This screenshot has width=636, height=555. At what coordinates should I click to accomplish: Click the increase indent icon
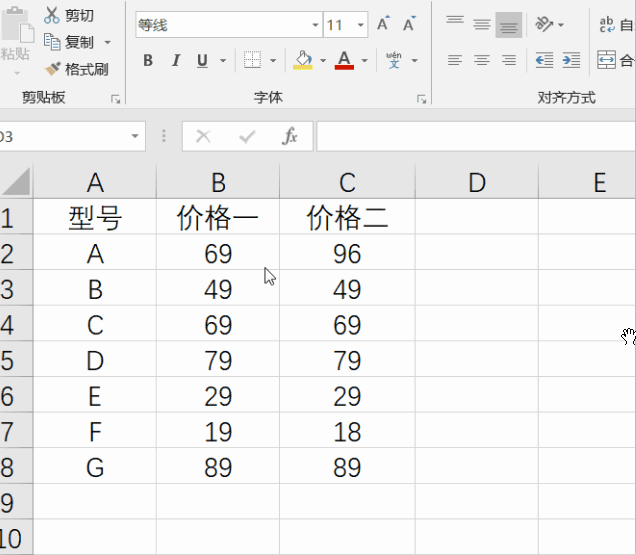tap(571, 60)
